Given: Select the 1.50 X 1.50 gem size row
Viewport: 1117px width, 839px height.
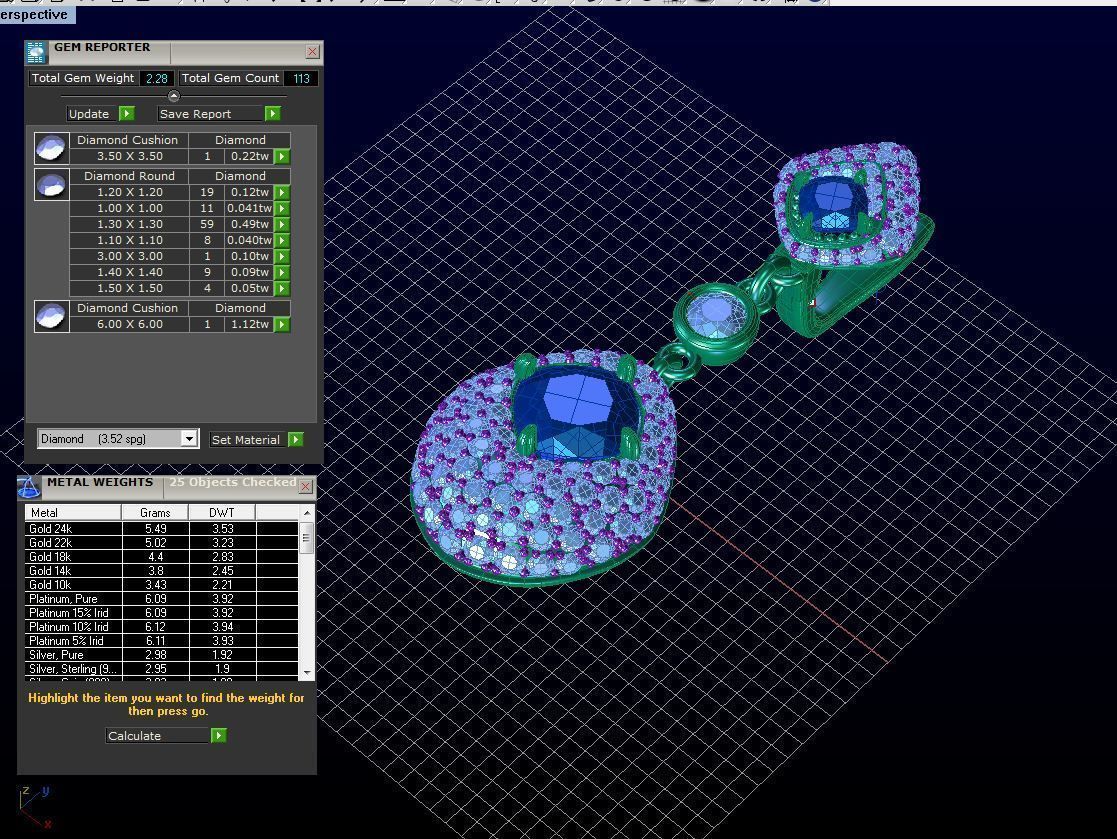Looking at the screenshot, I should pyautogui.click(x=180, y=288).
